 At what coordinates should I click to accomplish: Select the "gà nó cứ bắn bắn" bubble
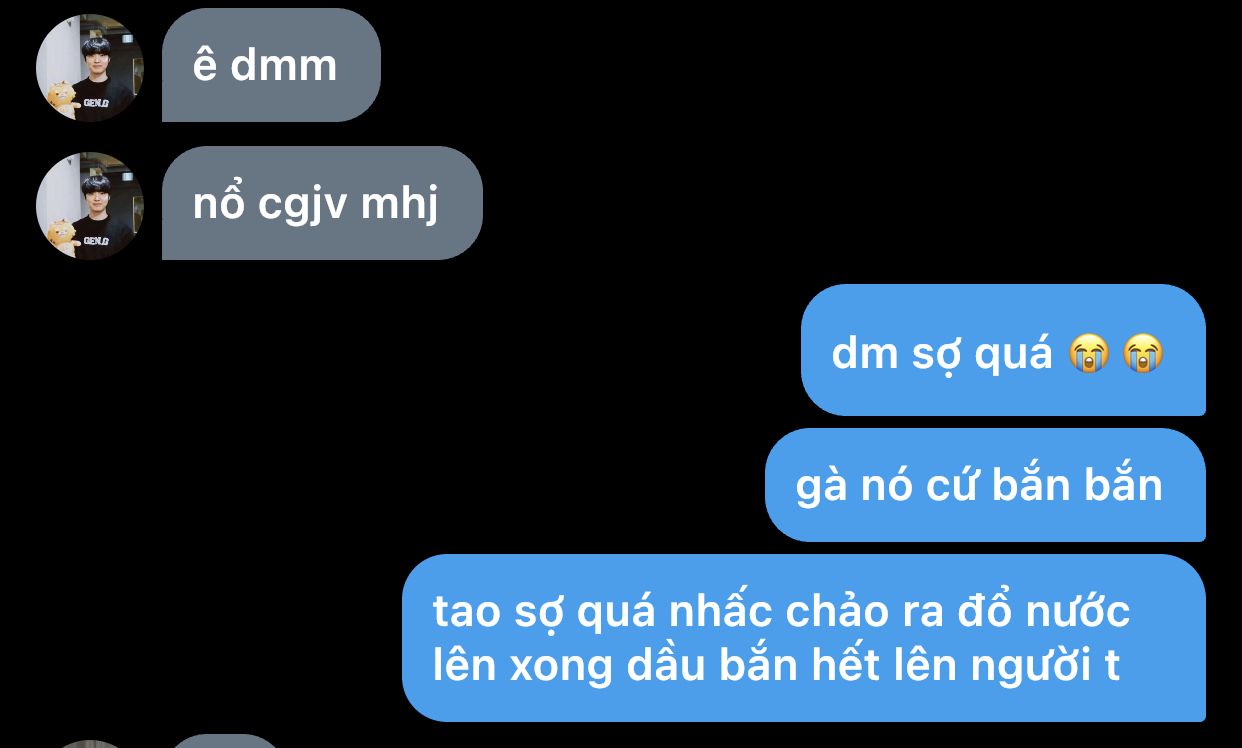985,485
